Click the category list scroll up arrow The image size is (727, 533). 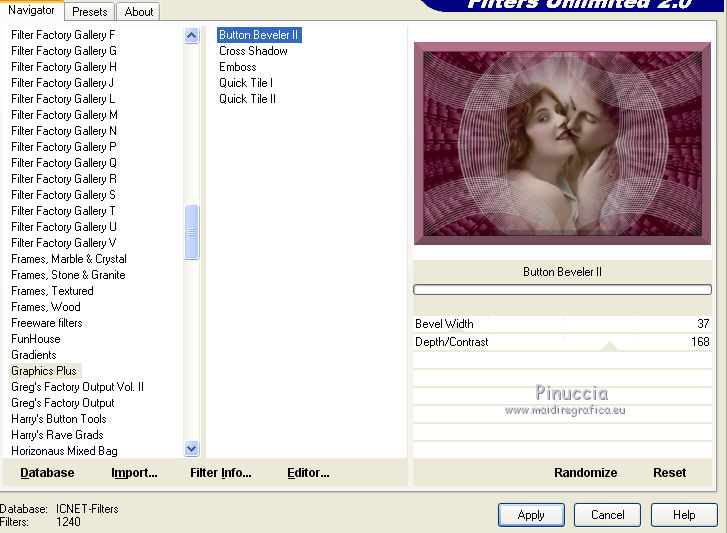pyautogui.click(x=191, y=36)
